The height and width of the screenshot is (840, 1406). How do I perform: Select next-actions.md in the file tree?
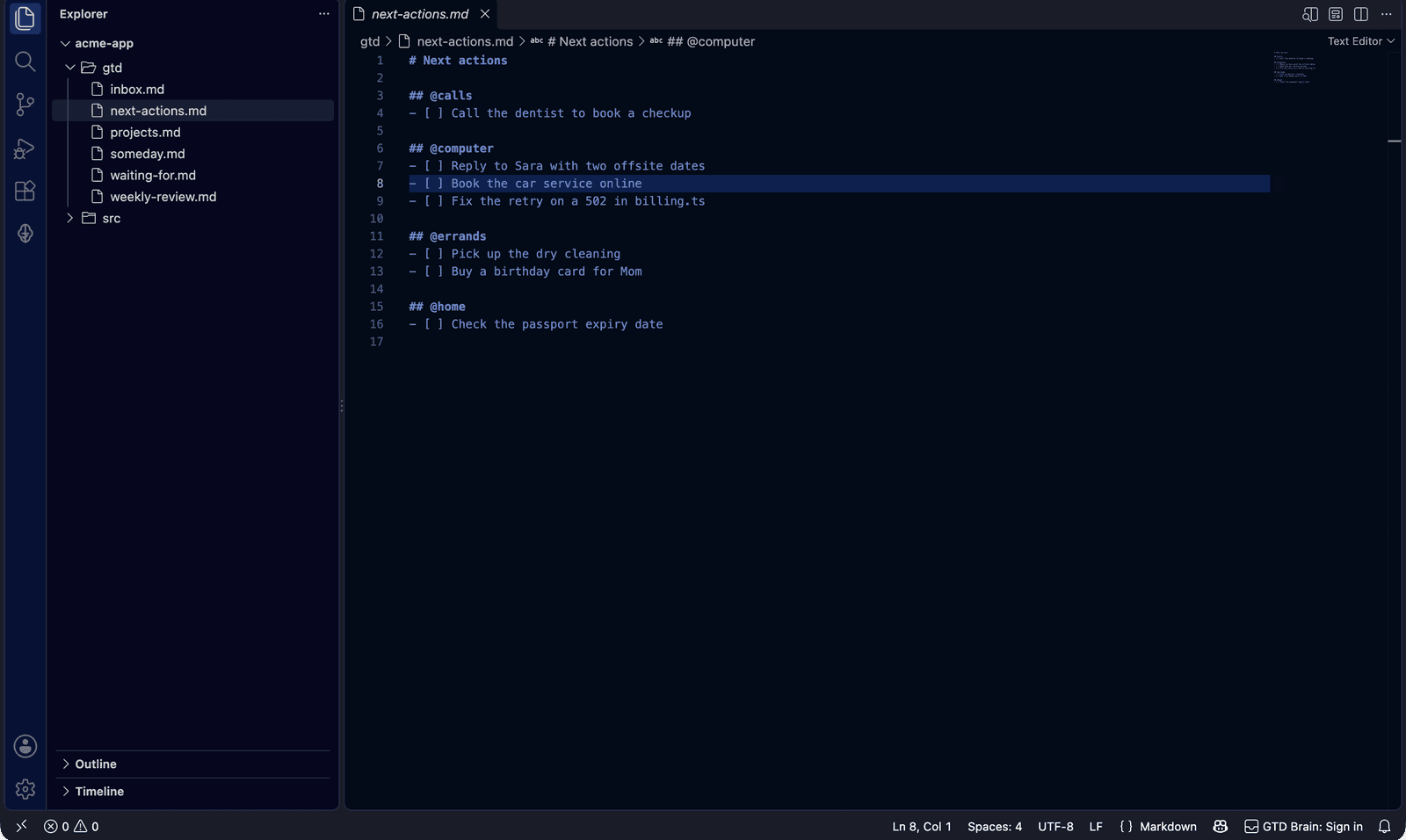point(193,111)
